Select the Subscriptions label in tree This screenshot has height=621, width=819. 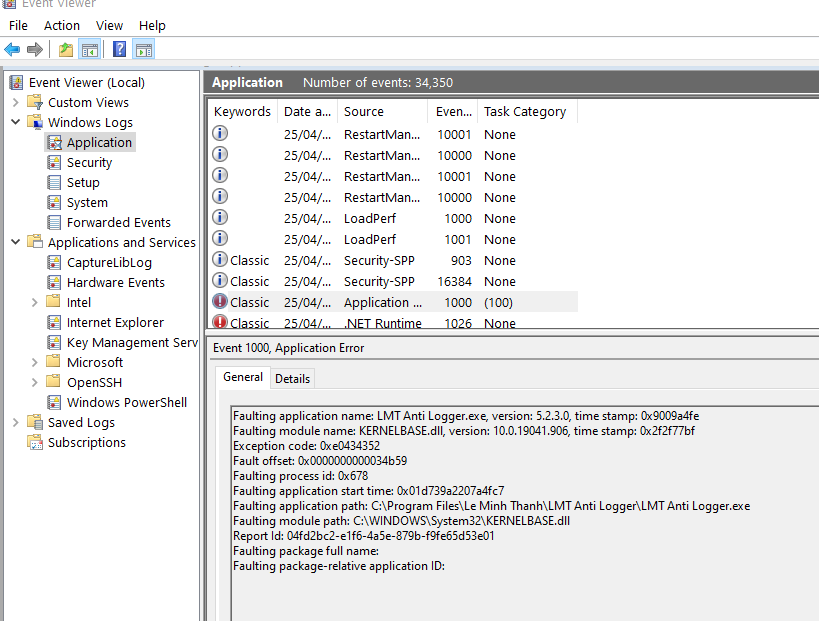tap(87, 442)
